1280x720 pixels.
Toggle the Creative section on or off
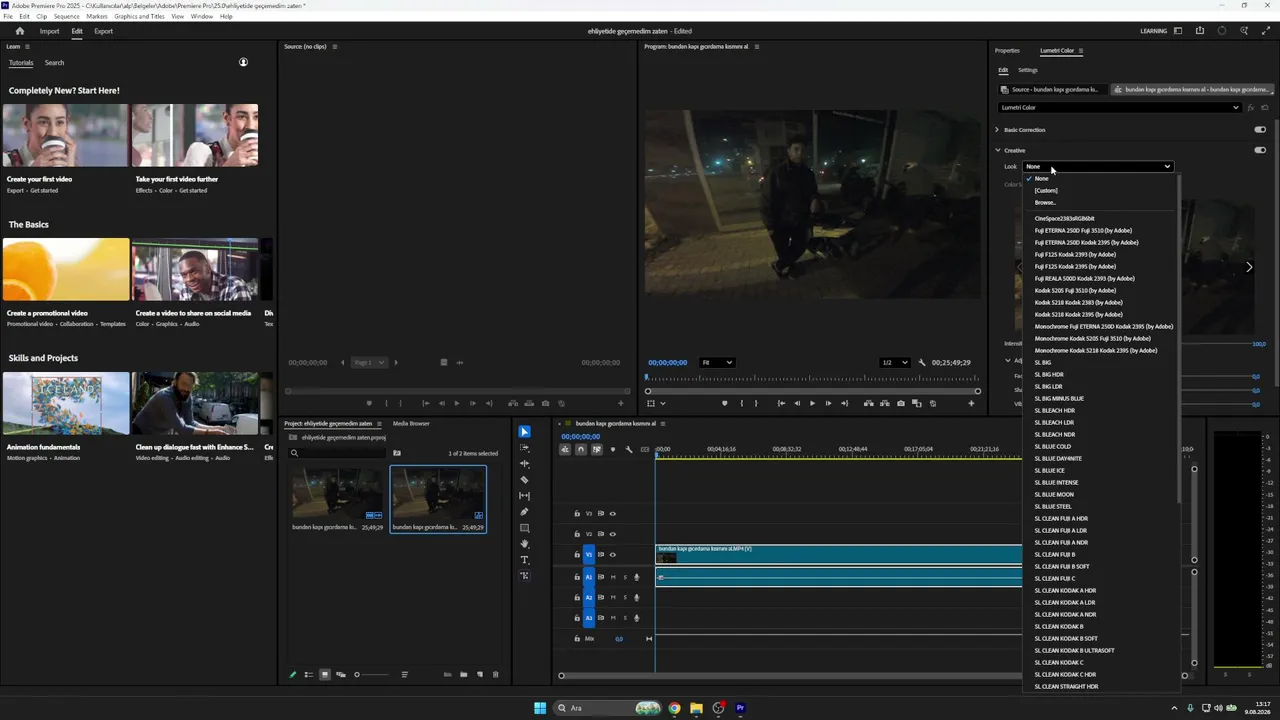1260,150
